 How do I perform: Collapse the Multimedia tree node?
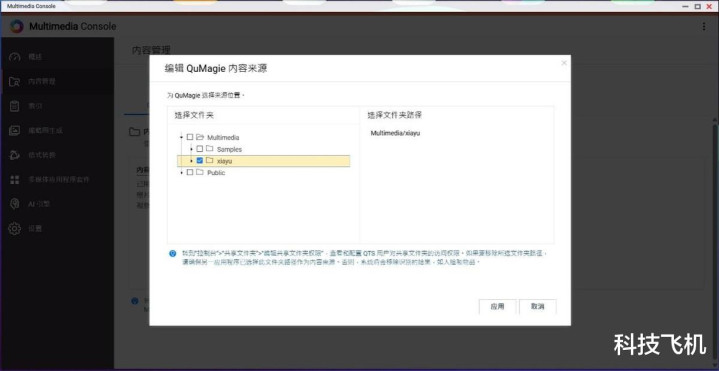182,137
